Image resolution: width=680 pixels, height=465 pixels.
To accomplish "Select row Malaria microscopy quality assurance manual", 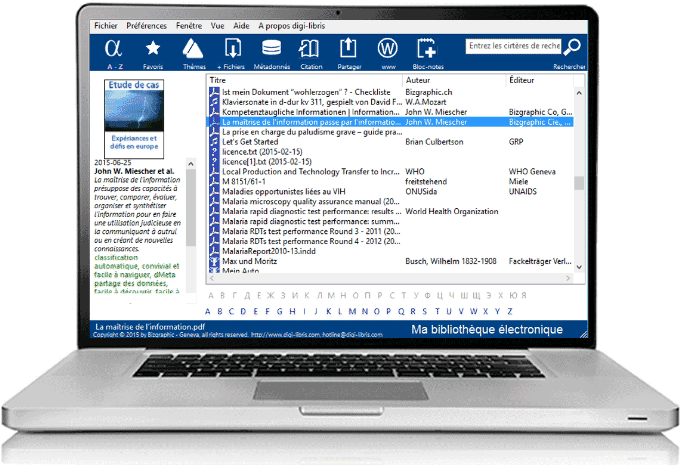I will (390, 202).
